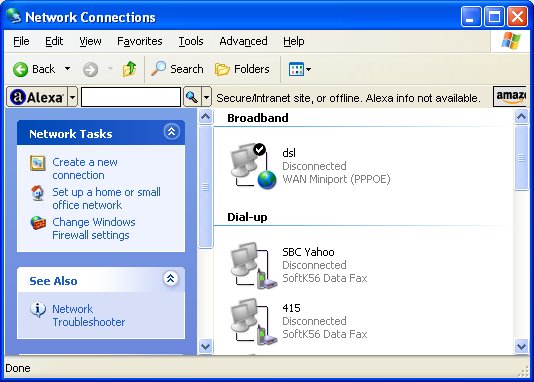The height and width of the screenshot is (382, 534).
Task: Click the dsl connection name
Action: click(289, 153)
